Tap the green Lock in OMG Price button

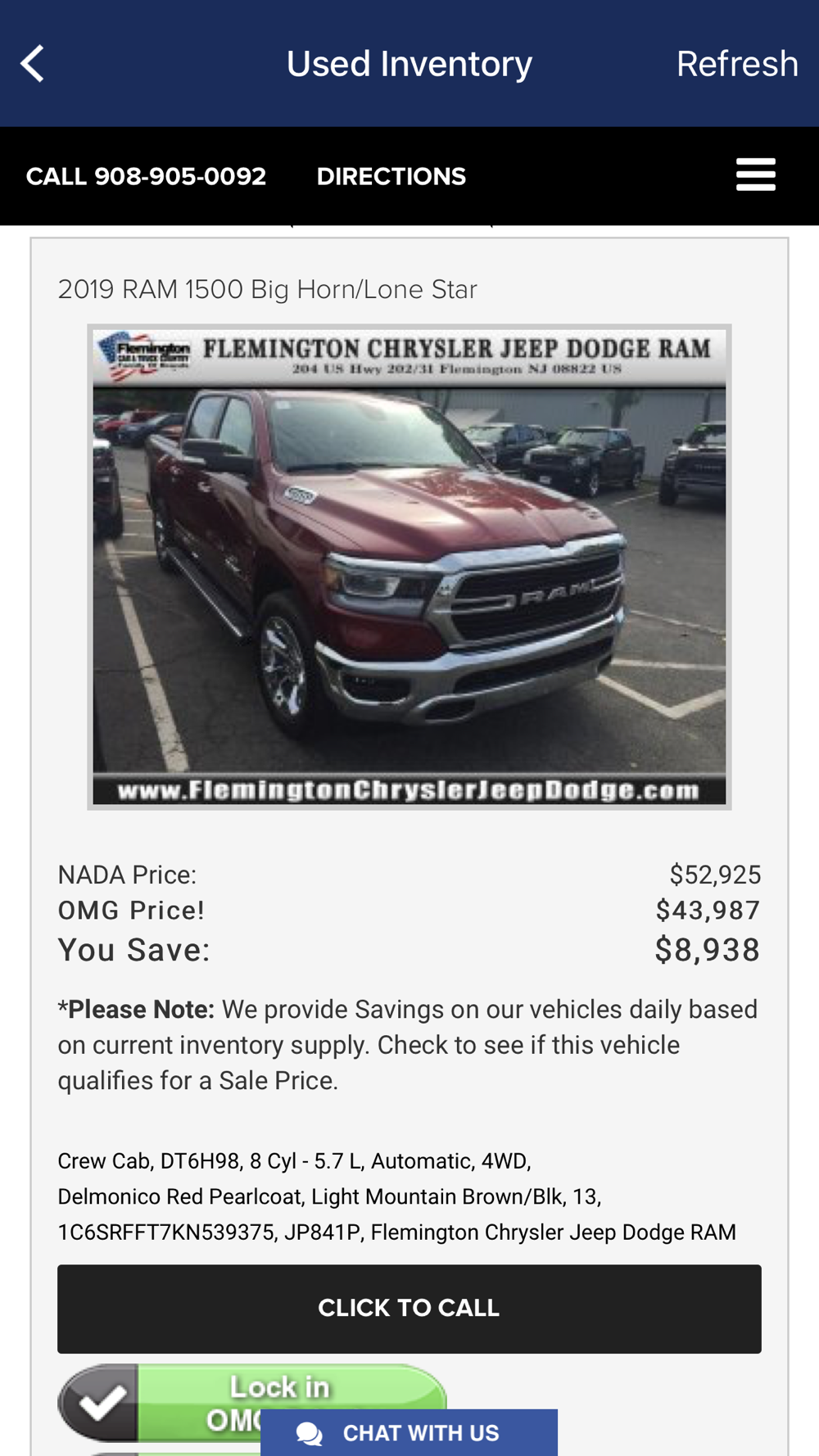[x=252, y=1403]
